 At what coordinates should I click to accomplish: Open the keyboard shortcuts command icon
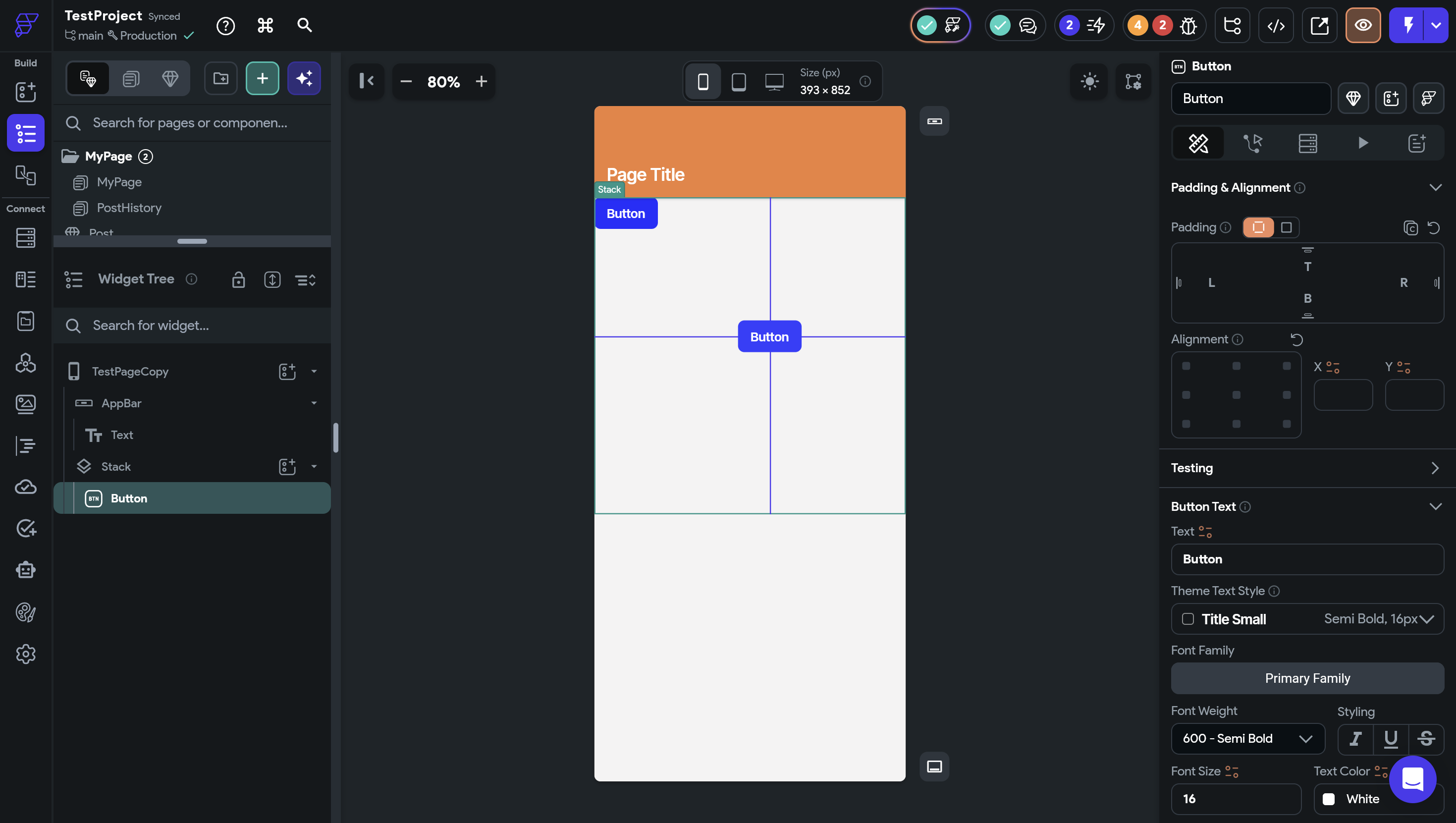265,25
